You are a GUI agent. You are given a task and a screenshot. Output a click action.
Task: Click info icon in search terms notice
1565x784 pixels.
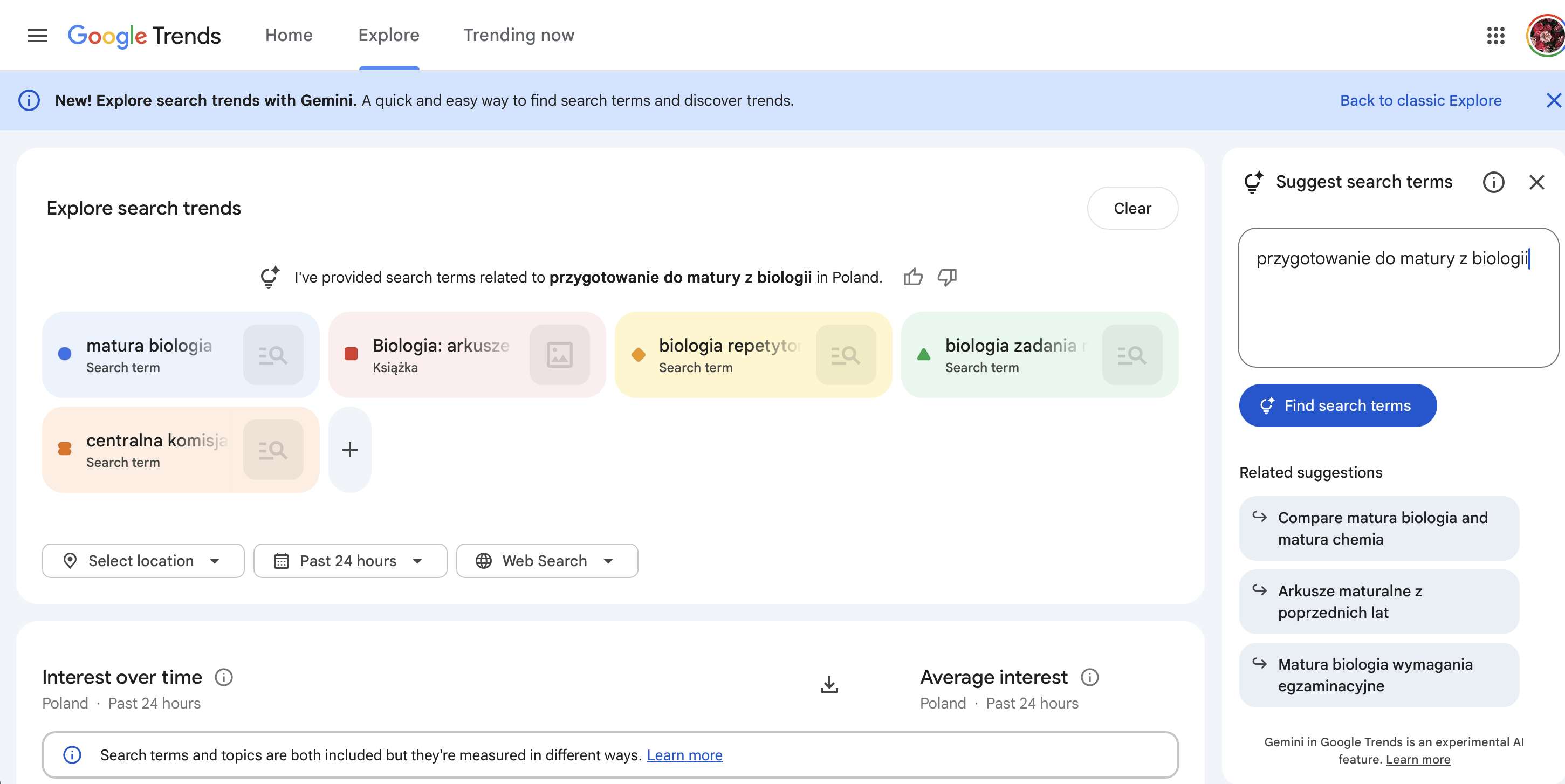[x=72, y=755]
